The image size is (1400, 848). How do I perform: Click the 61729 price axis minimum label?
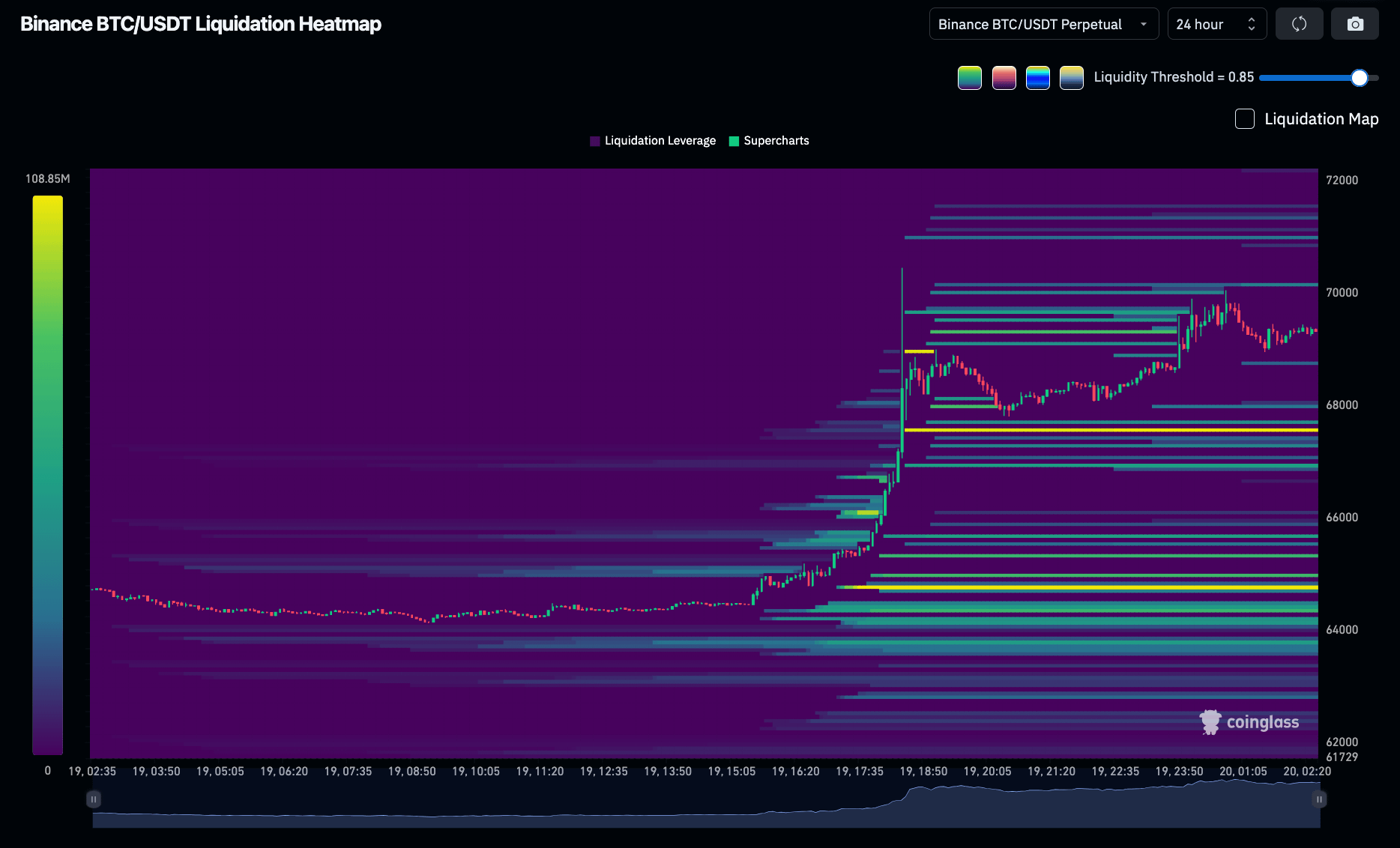click(x=1342, y=757)
